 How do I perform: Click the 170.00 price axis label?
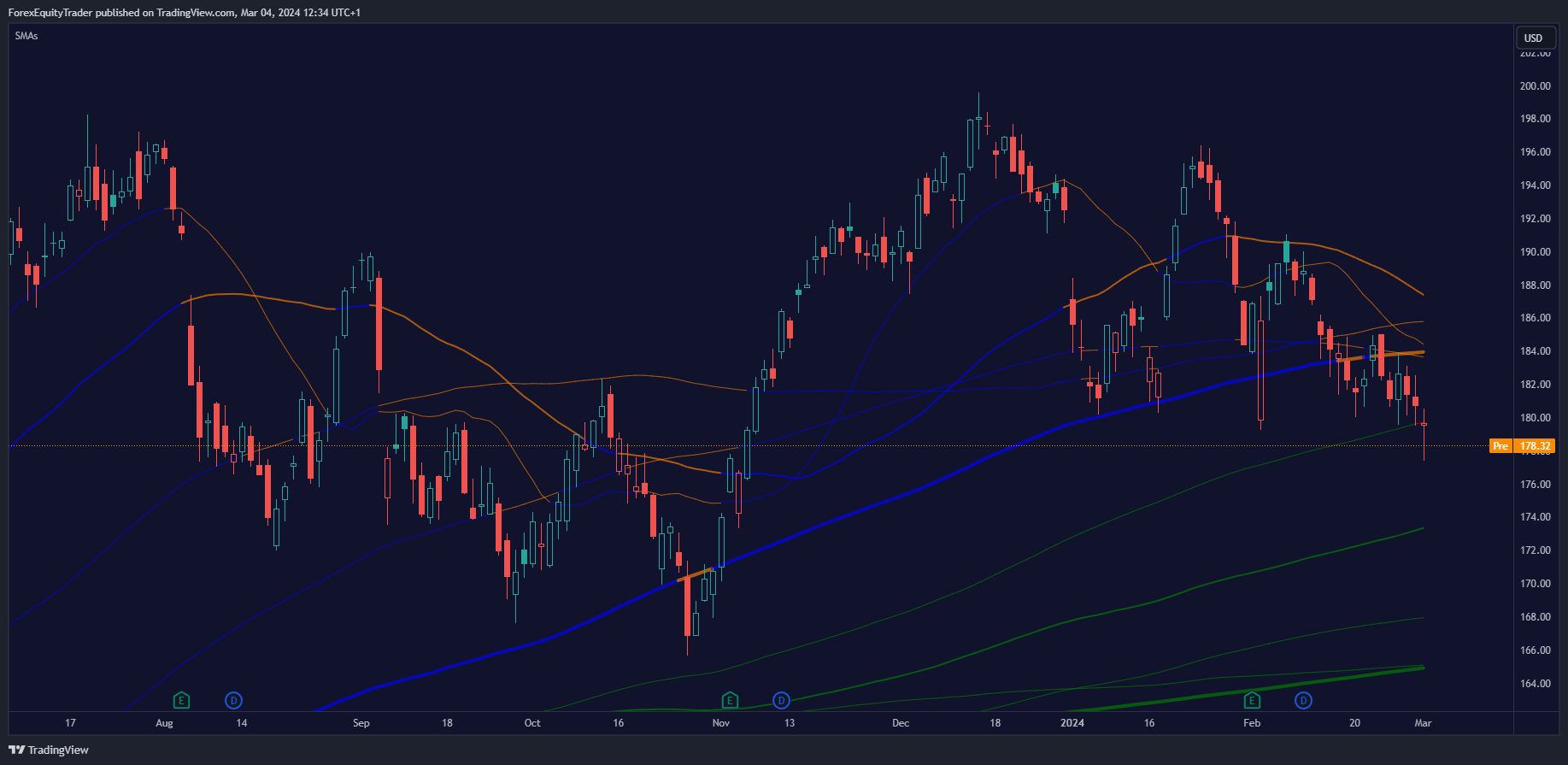(x=1535, y=584)
